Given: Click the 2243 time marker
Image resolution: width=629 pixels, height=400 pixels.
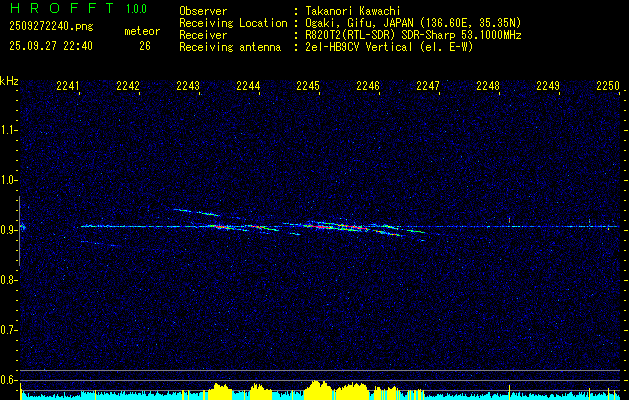Looking at the screenshot, I should [188, 86].
